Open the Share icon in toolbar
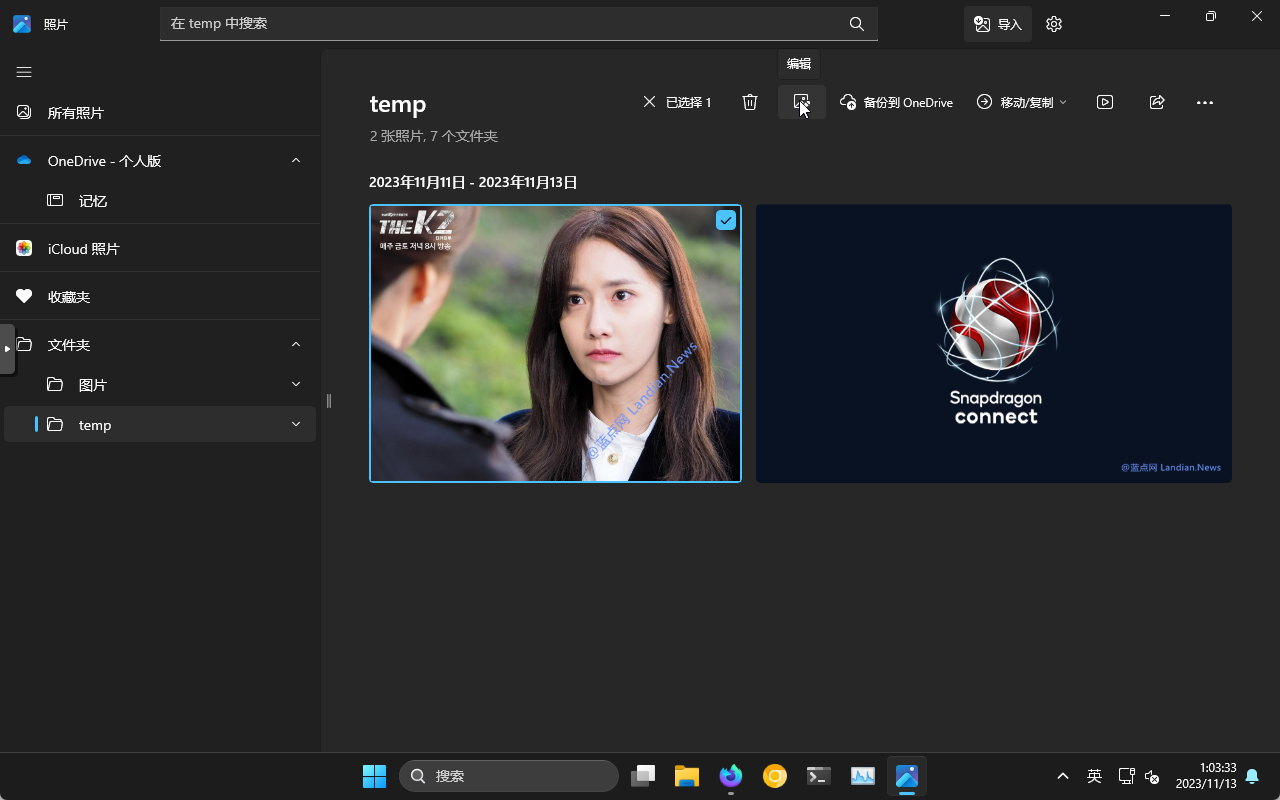The image size is (1280, 800). 1157,102
